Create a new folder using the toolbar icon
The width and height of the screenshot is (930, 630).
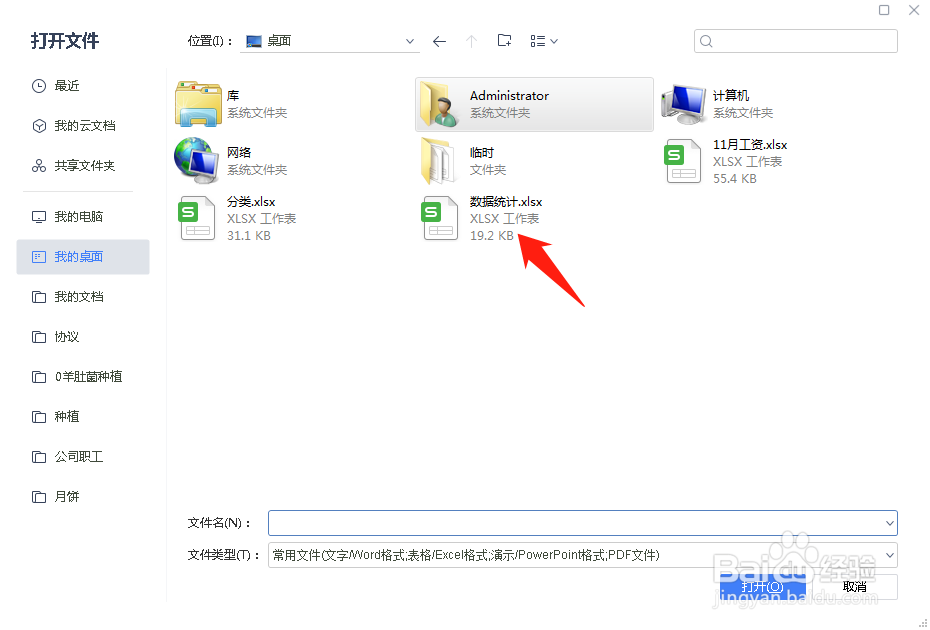pos(504,41)
